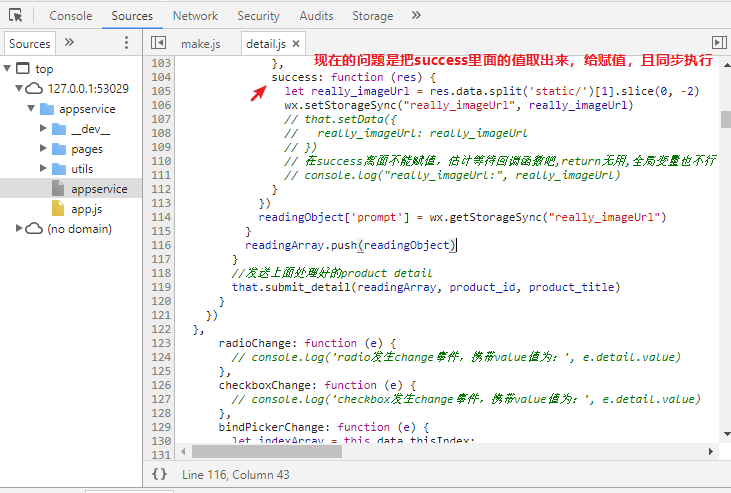Screen dimensions: 731x493
Task: Click line number 123 in gutter
Action: click(x=161, y=343)
